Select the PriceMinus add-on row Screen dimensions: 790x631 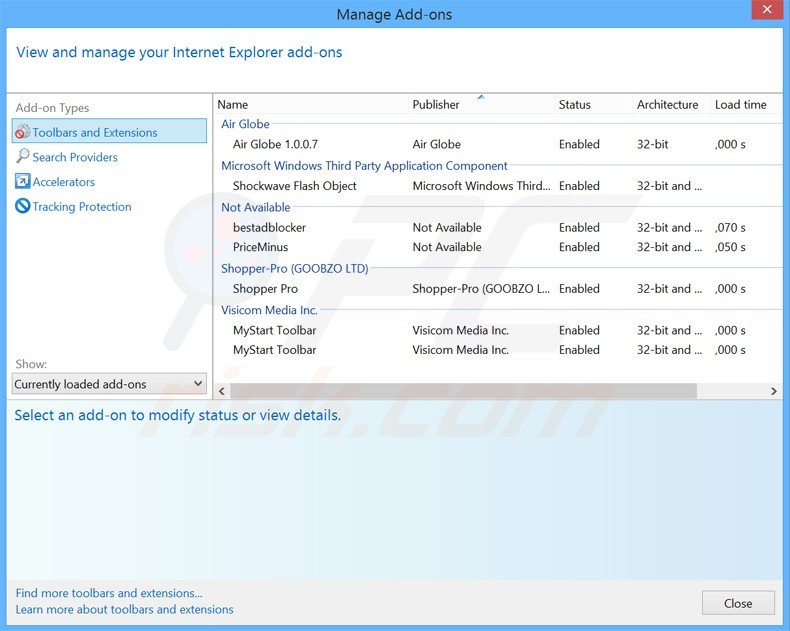coord(260,247)
